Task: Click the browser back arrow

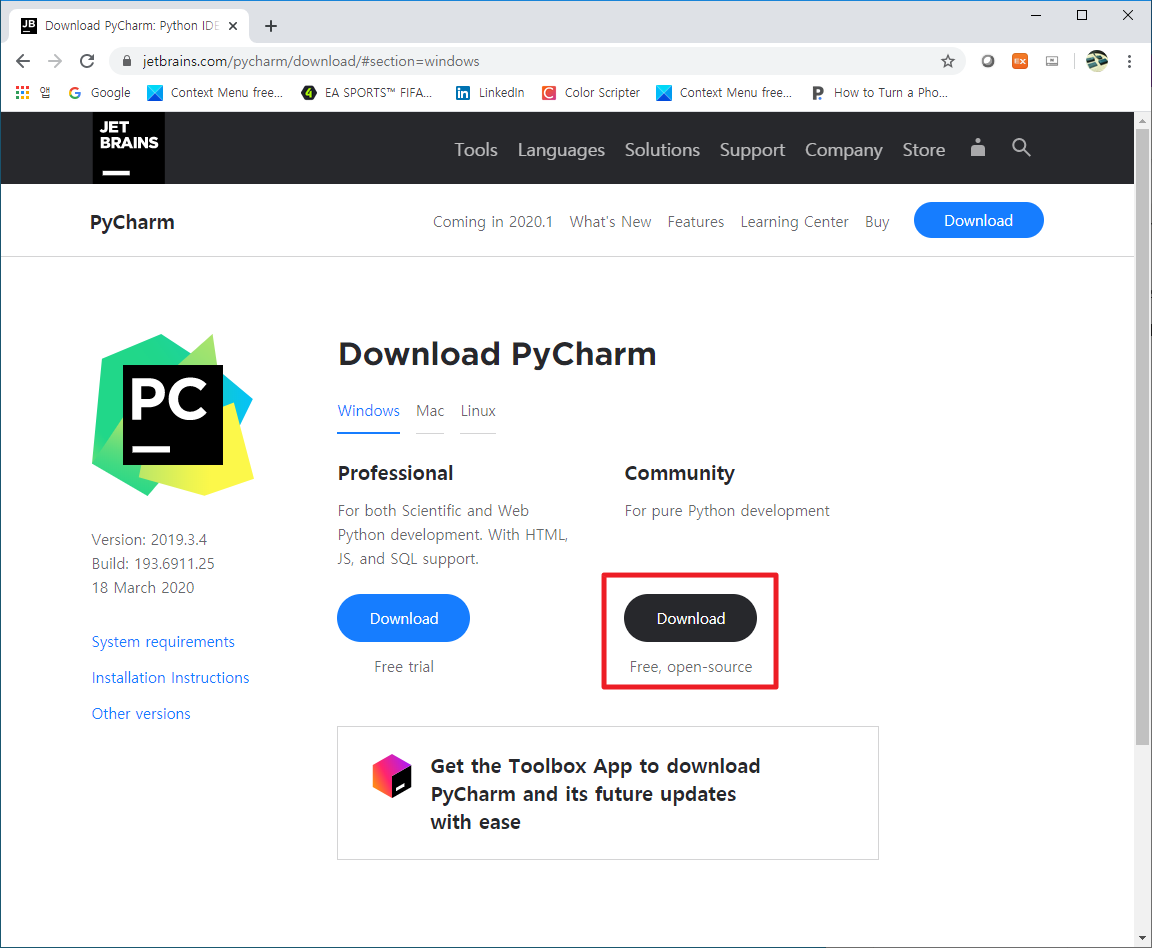Action: point(23,61)
